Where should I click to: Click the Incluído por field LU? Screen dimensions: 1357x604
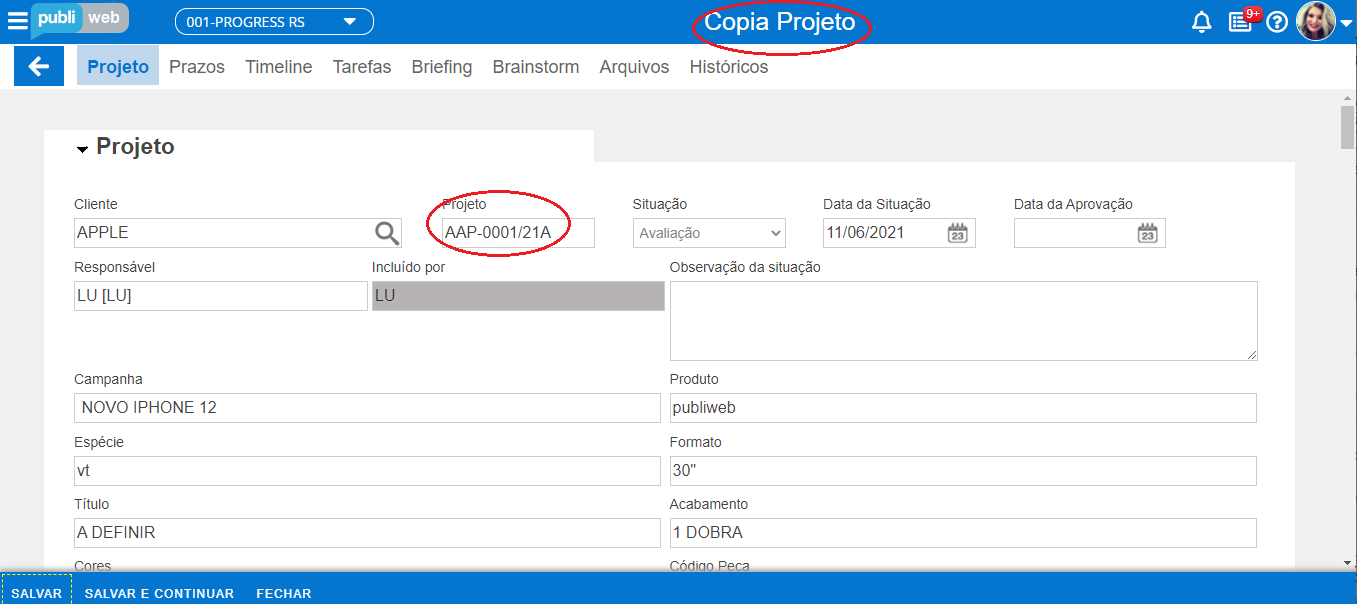pos(518,296)
